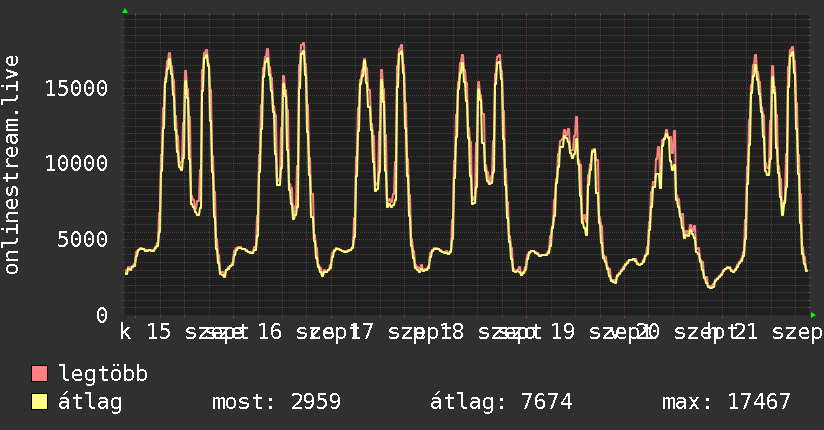
Task: Click the onlinestream.live vertical axis title
Action: click(11, 165)
